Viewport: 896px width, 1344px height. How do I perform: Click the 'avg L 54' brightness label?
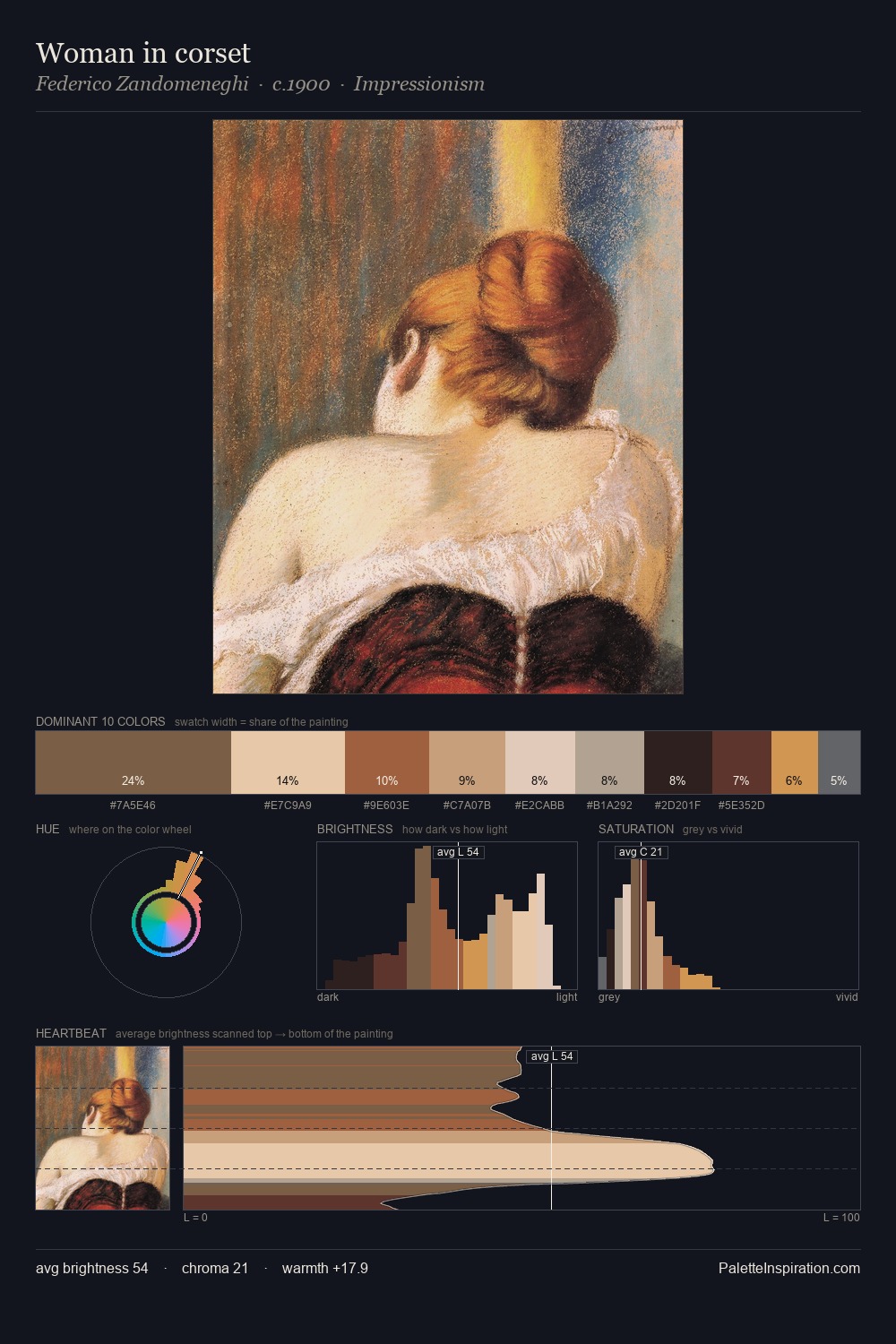[x=458, y=852]
